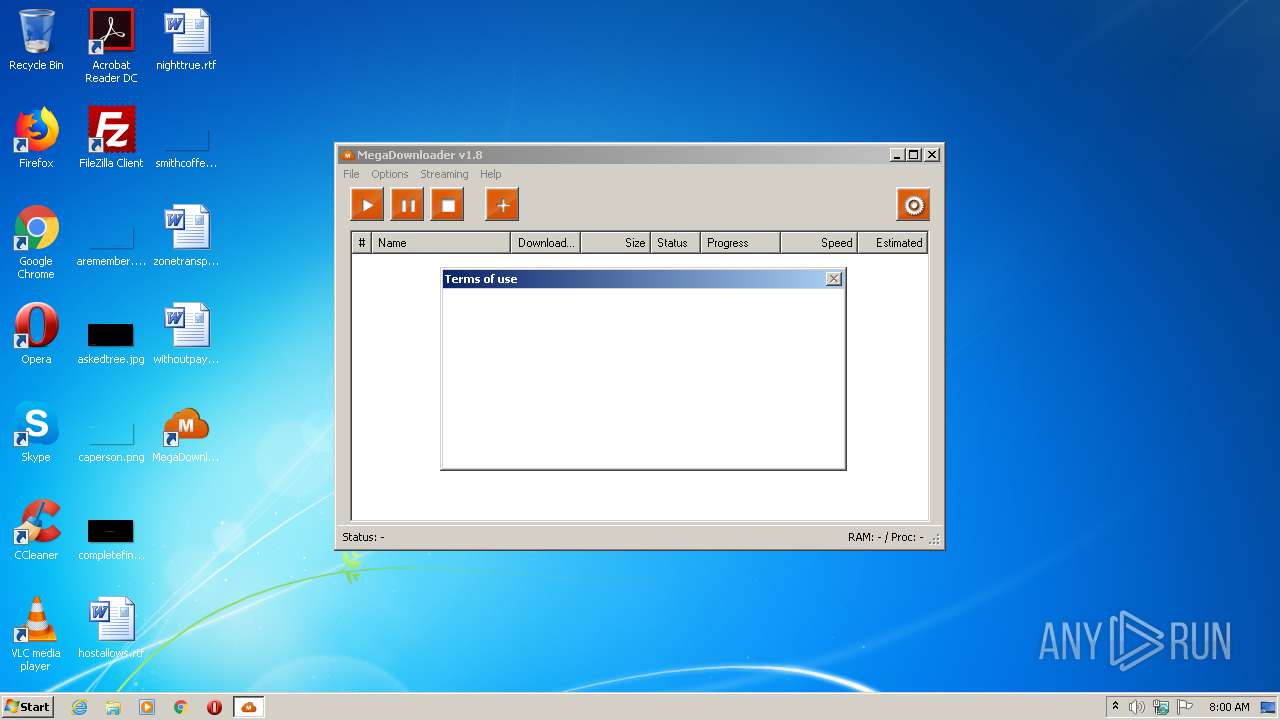Select hostallows document on desktop
Image resolution: width=1280 pixels, height=720 pixels.
pos(111,628)
